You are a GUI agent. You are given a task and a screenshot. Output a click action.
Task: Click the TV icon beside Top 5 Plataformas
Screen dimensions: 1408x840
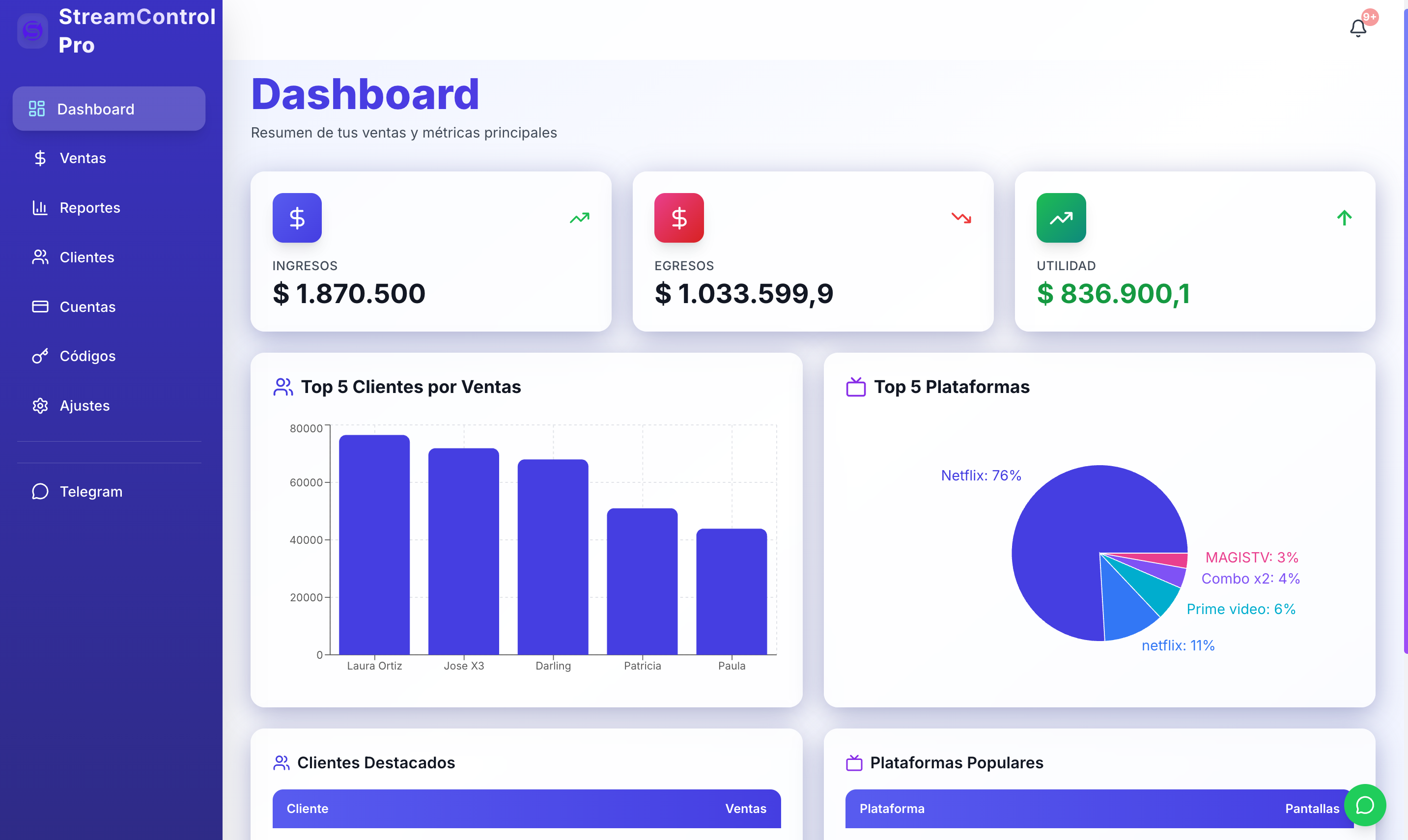pyautogui.click(x=856, y=387)
